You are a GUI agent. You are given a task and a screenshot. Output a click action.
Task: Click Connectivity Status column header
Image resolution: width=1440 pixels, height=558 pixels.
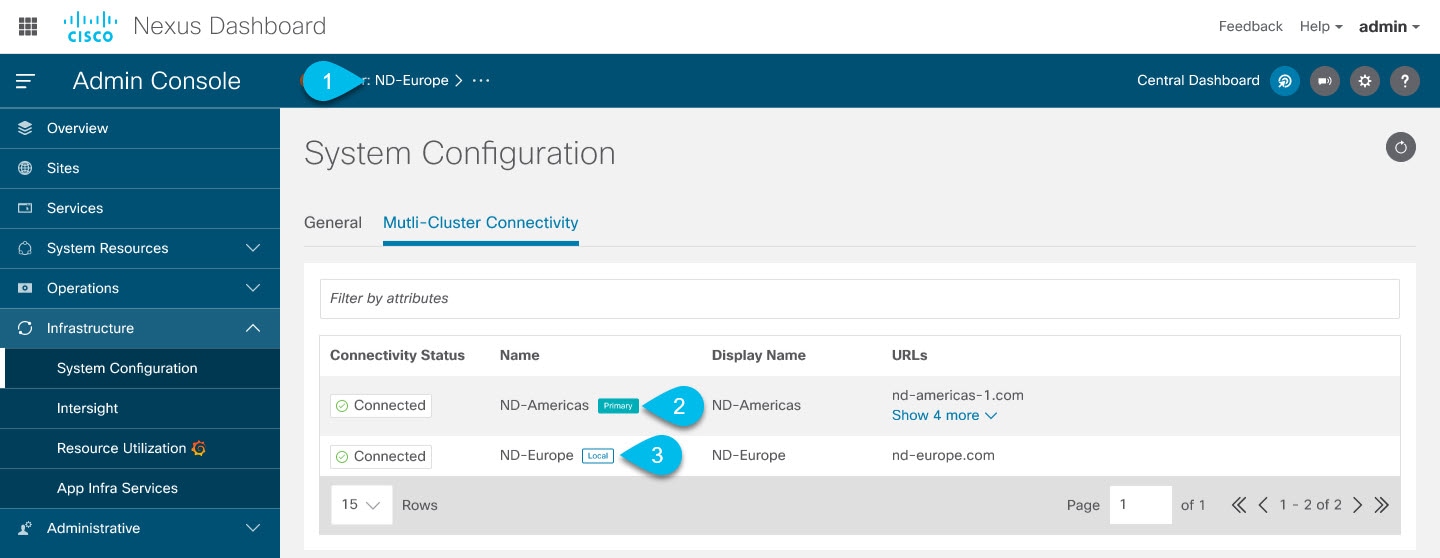[x=397, y=355]
